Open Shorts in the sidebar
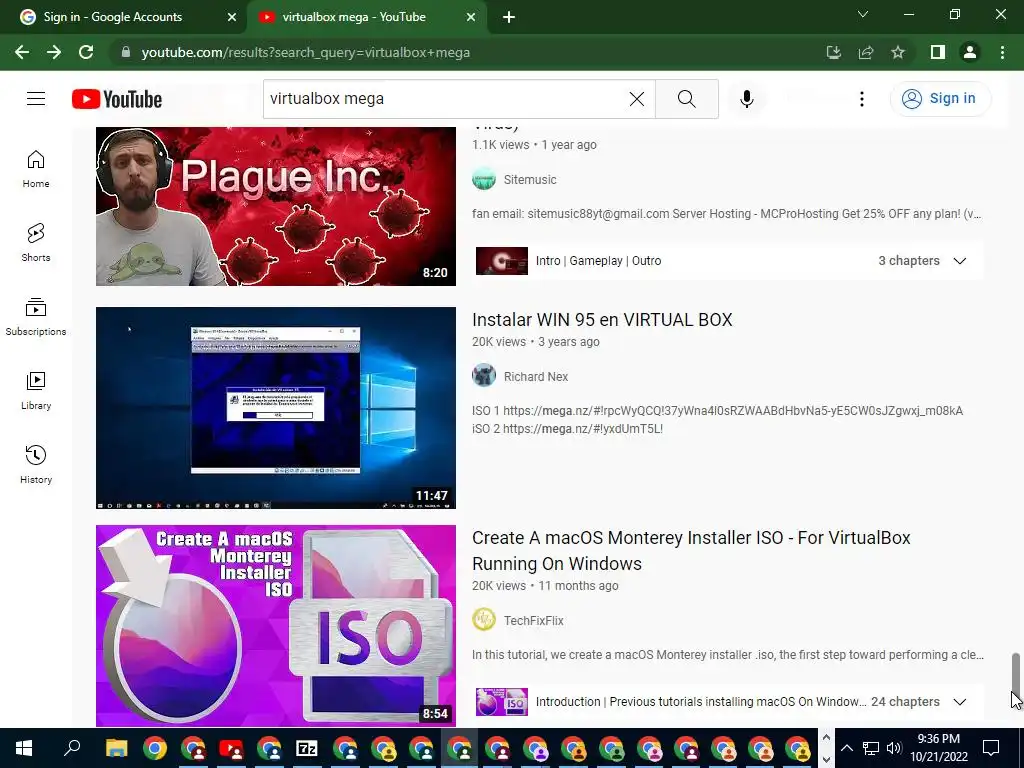Image resolution: width=1024 pixels, height=768 pixels. (36, 243)
